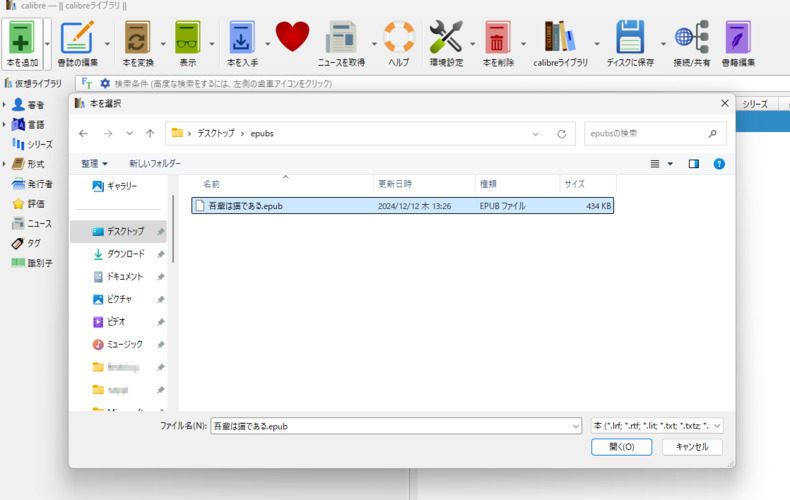Open ドキュメント in the navigation pane
This screenshot has height=500, width=790.
click(x=119, y=277)
